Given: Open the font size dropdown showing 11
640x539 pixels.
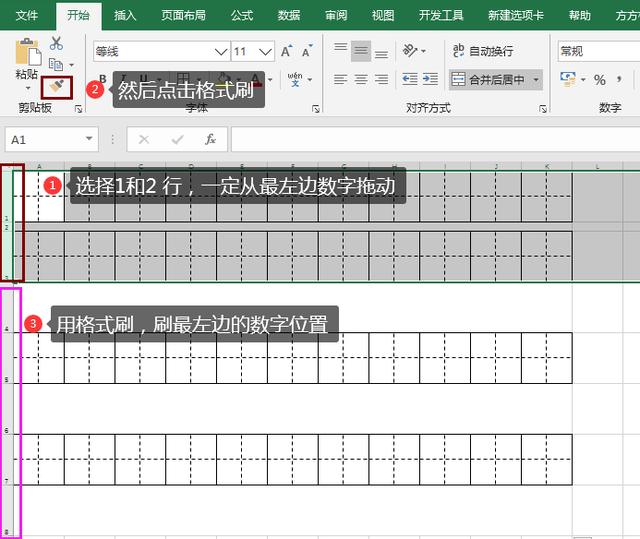Looking at the screenshot, I should coord(265,52).
